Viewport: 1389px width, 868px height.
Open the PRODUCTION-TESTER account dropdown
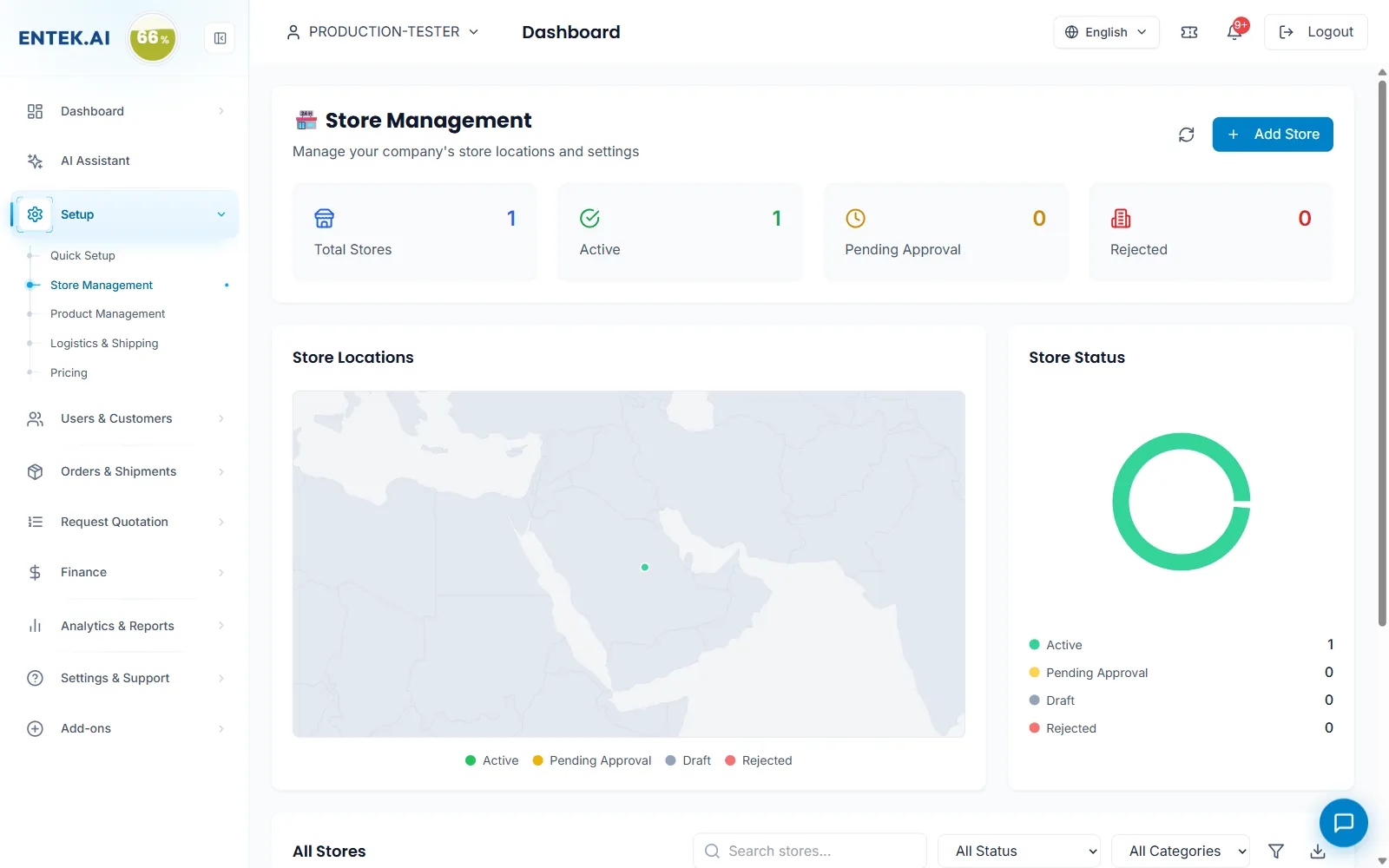pyautogui.click(x=382, y=32)
